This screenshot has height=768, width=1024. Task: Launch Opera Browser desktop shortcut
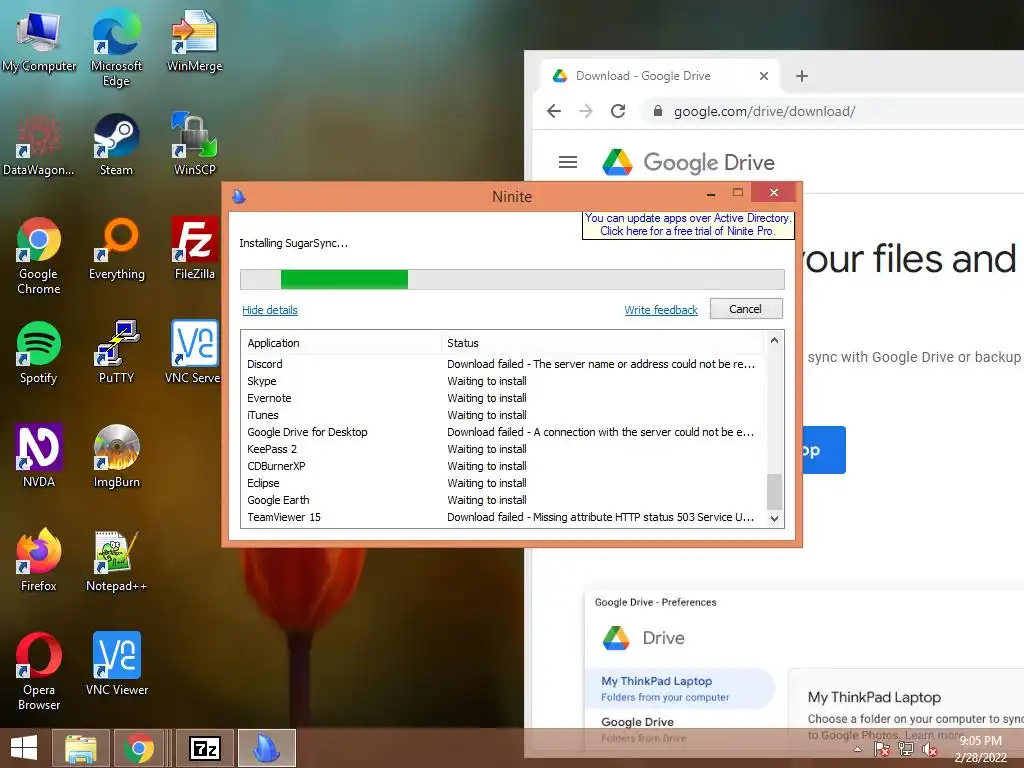coord(39,671)
